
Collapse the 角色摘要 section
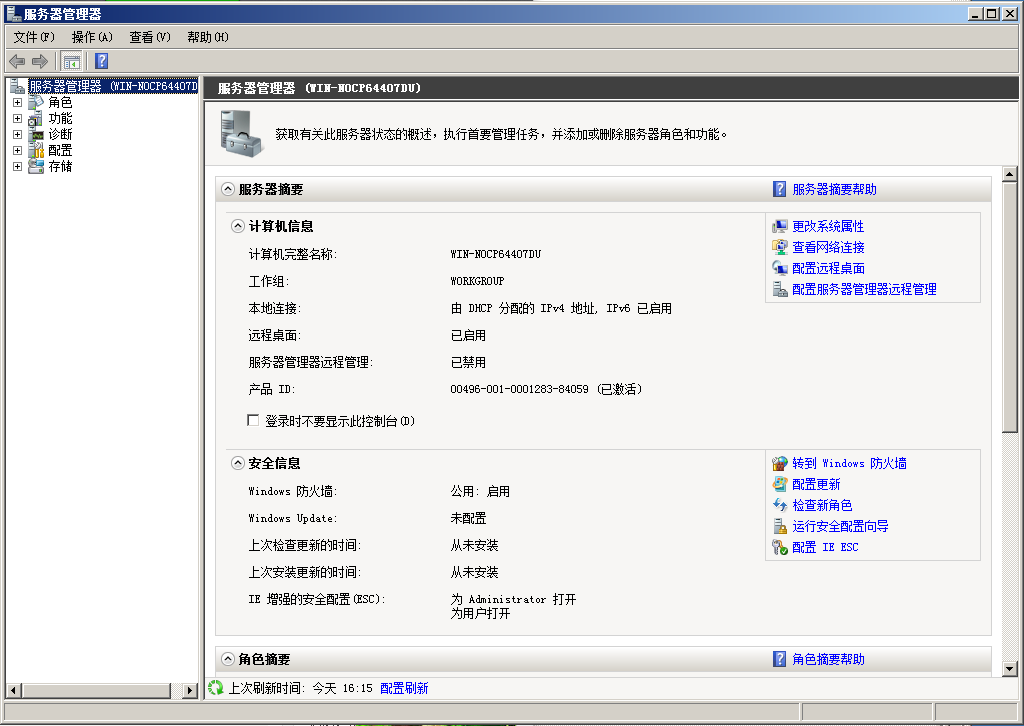[x=228, y=659]
